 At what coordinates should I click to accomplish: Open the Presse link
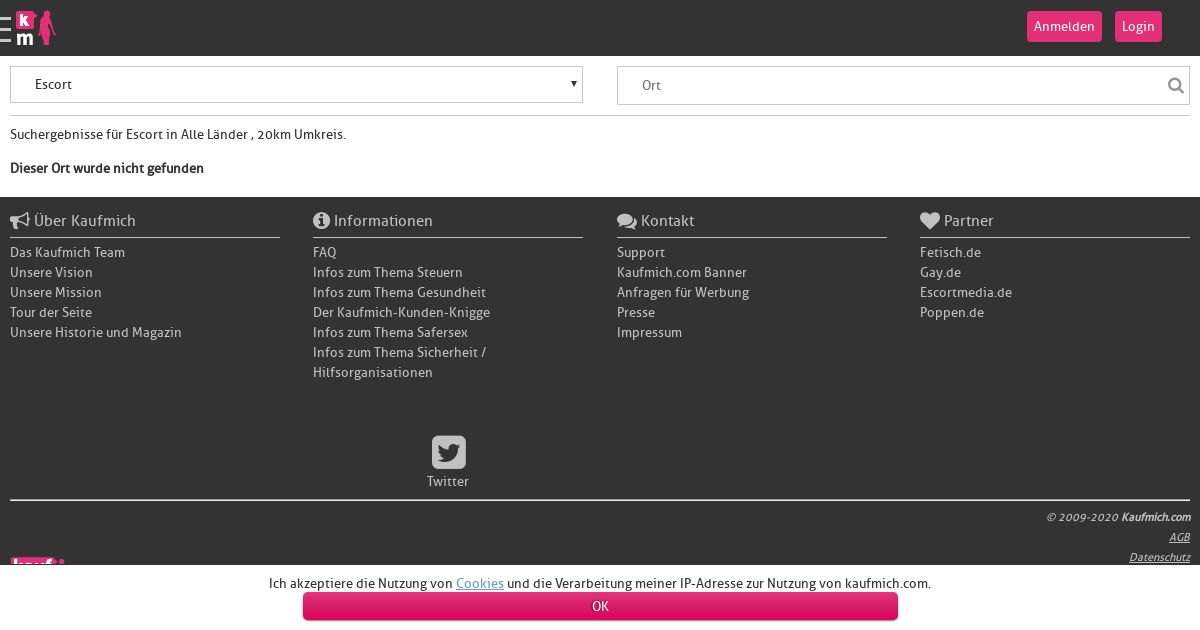coord(636,312)
